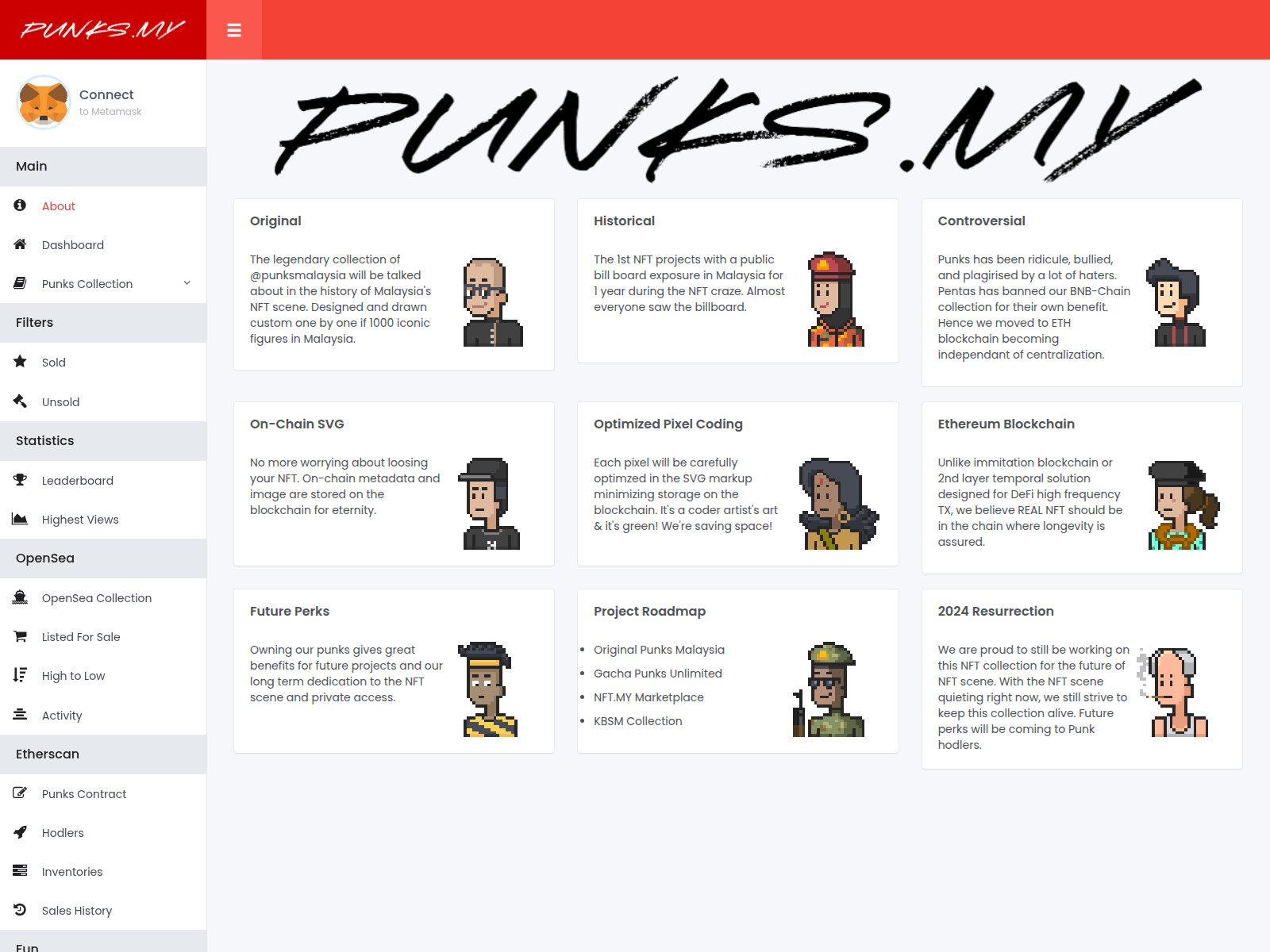The image size is (1270, 952).
Task: Click the PUNKS.MY logo in header
Action: (x=103, y=30)
